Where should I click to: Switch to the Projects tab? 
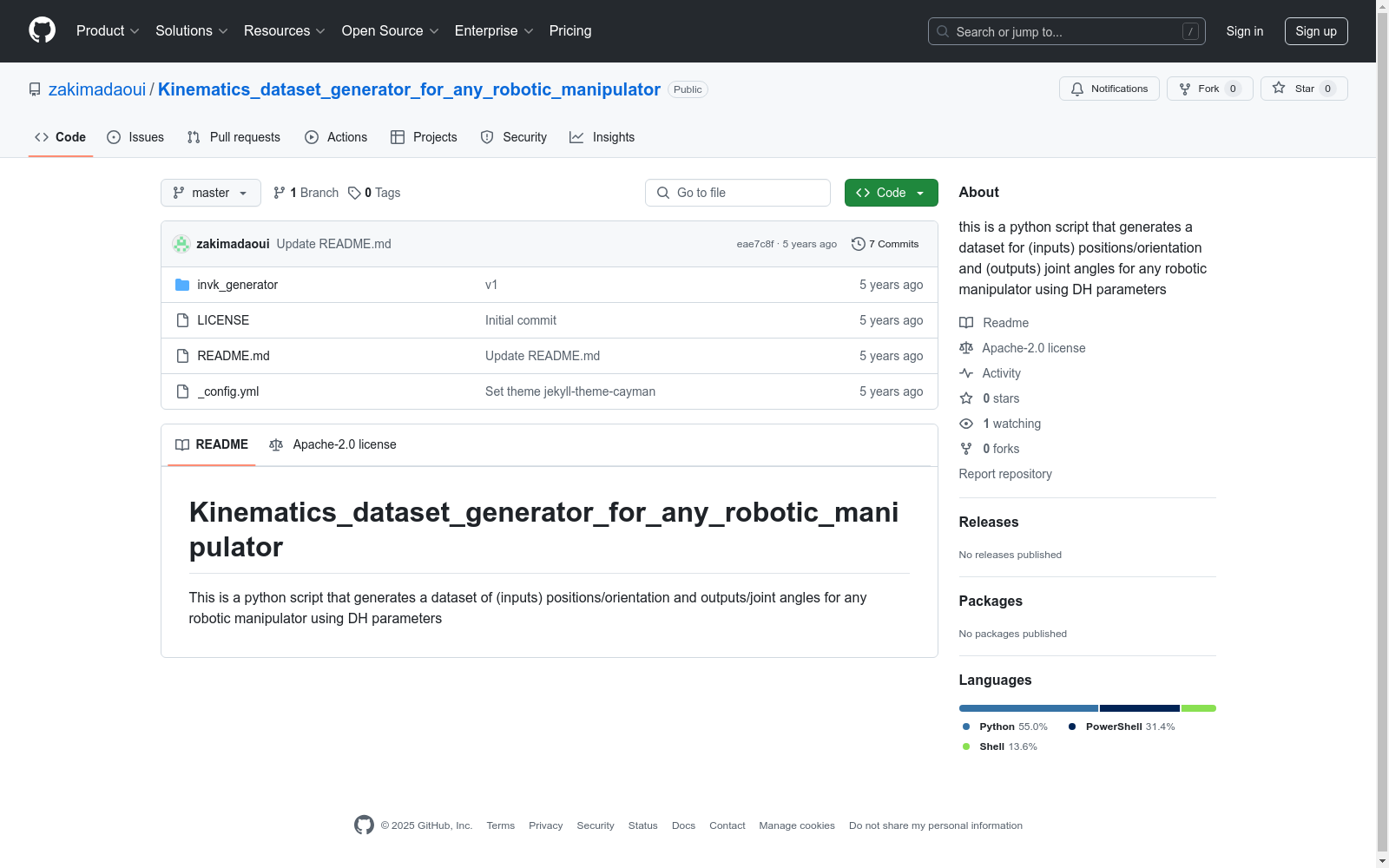click(x=424, y=137)
